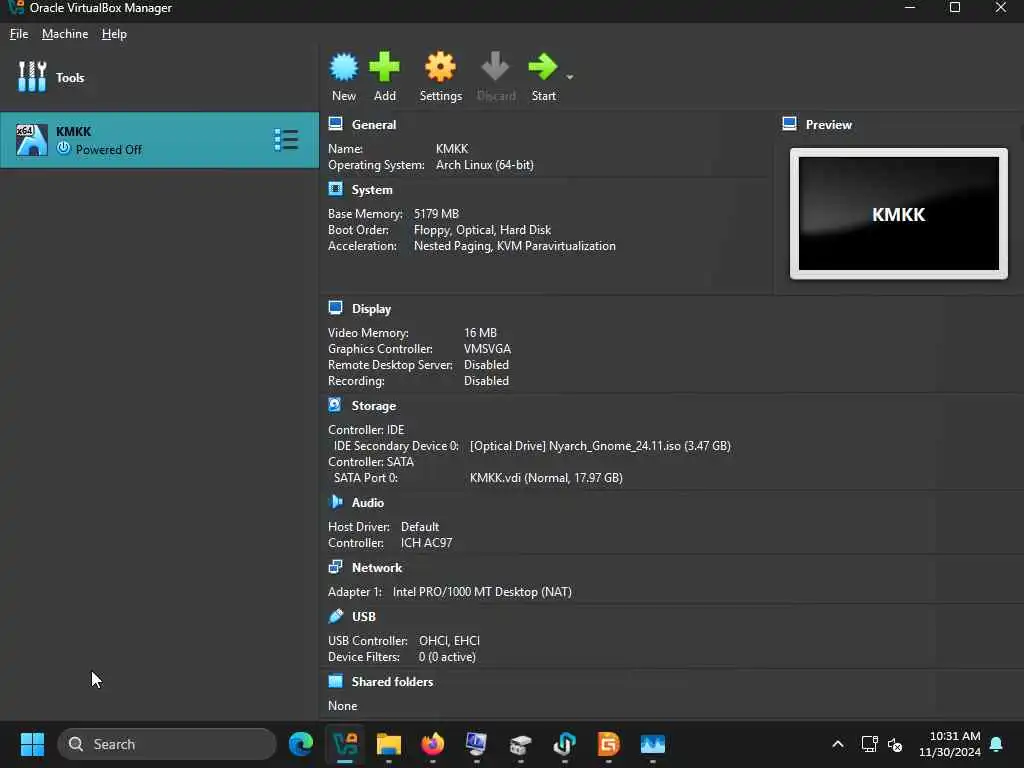This screenshot has height=768, width=1024.
Task: Open File Explorer from the taskbar
Action: coord(389,744)
